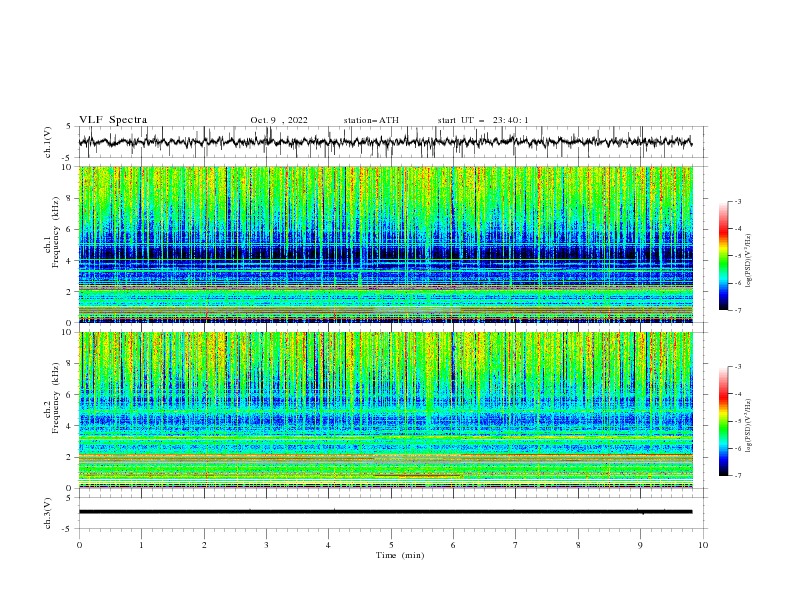Click the "ch.1(V)" waveform axis label

point(48,142)
